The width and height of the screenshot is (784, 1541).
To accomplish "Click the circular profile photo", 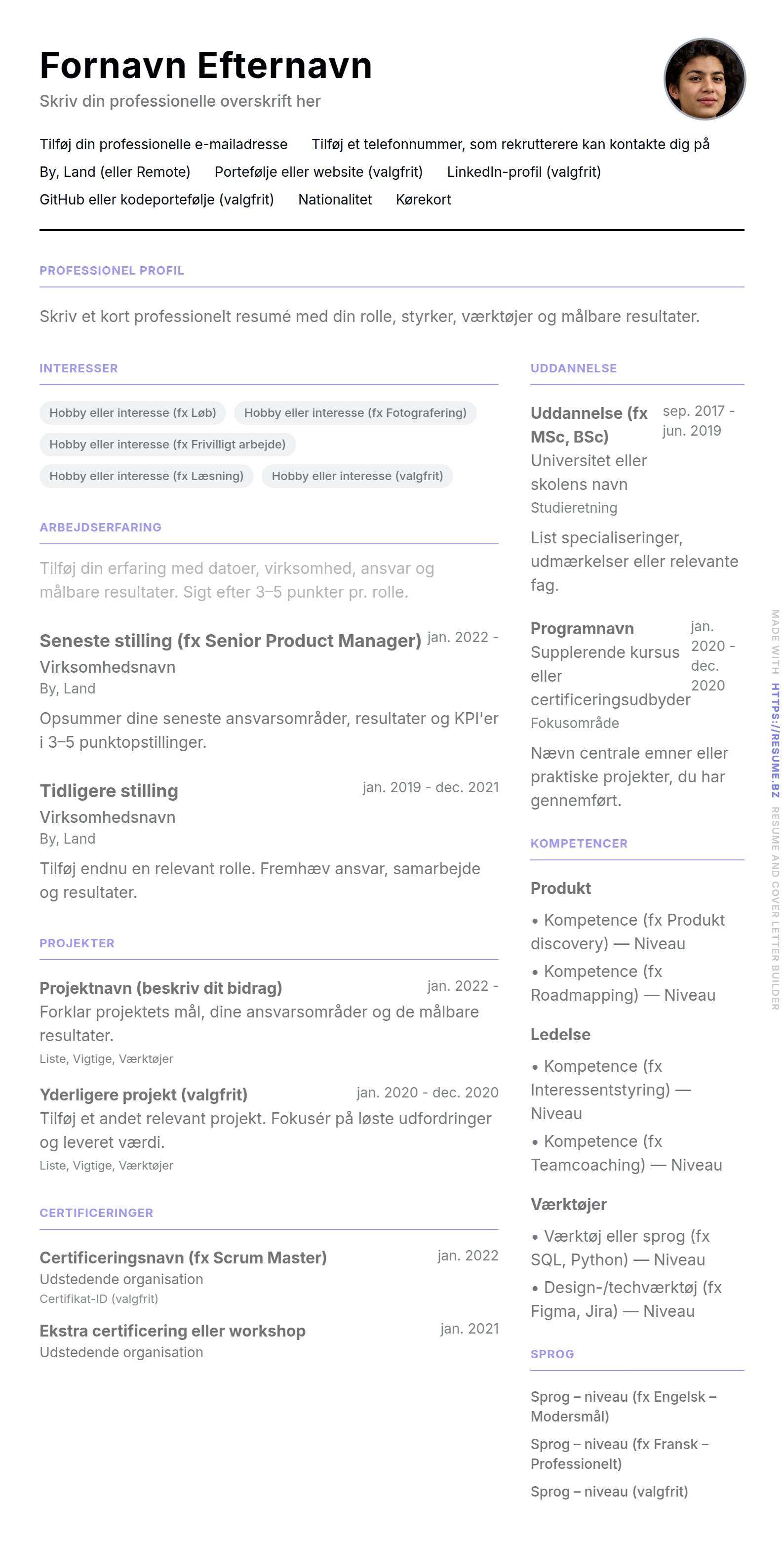I will (704, 79).
